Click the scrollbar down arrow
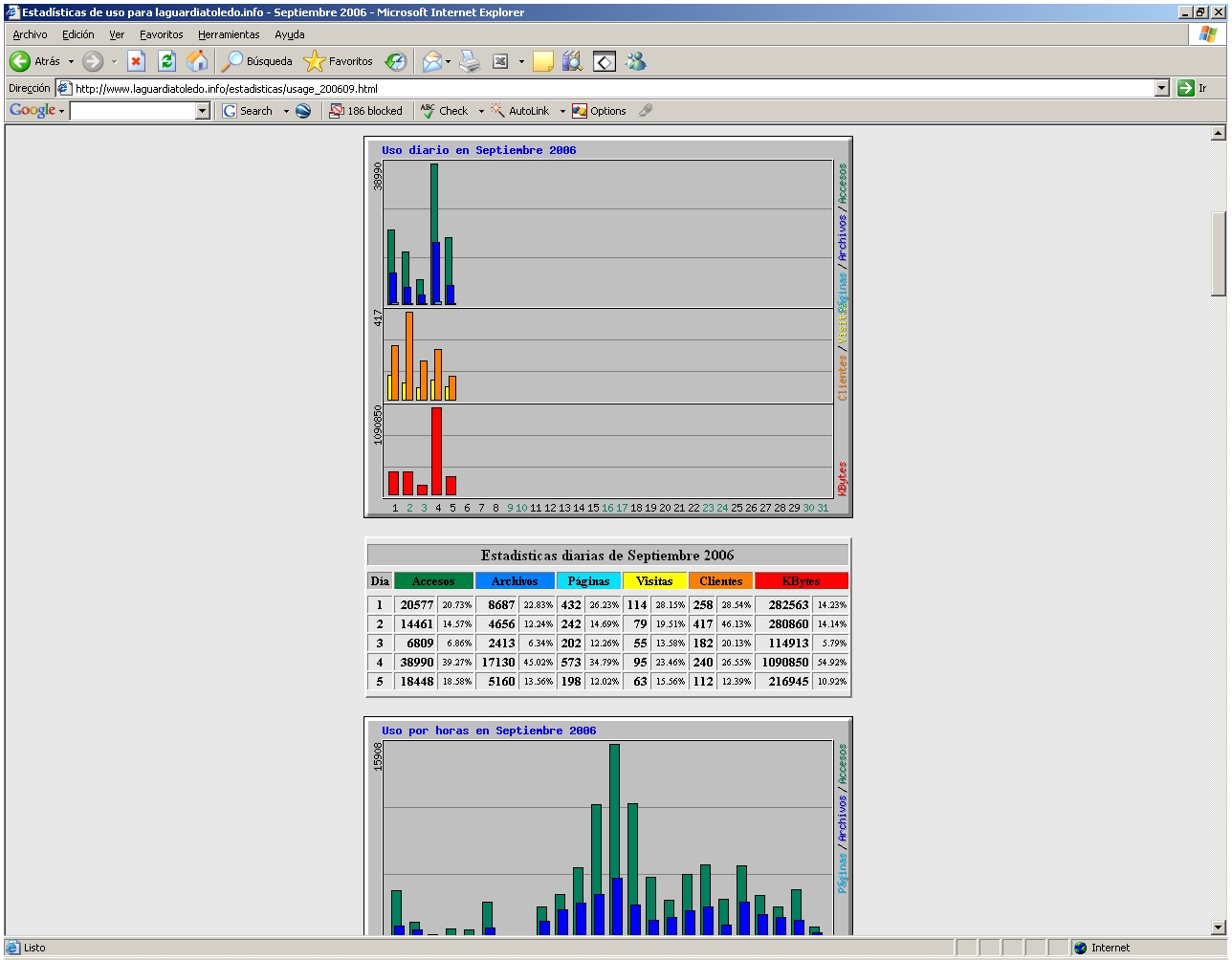Viewport: 1232px width, 960px height. pos(1219,927)
